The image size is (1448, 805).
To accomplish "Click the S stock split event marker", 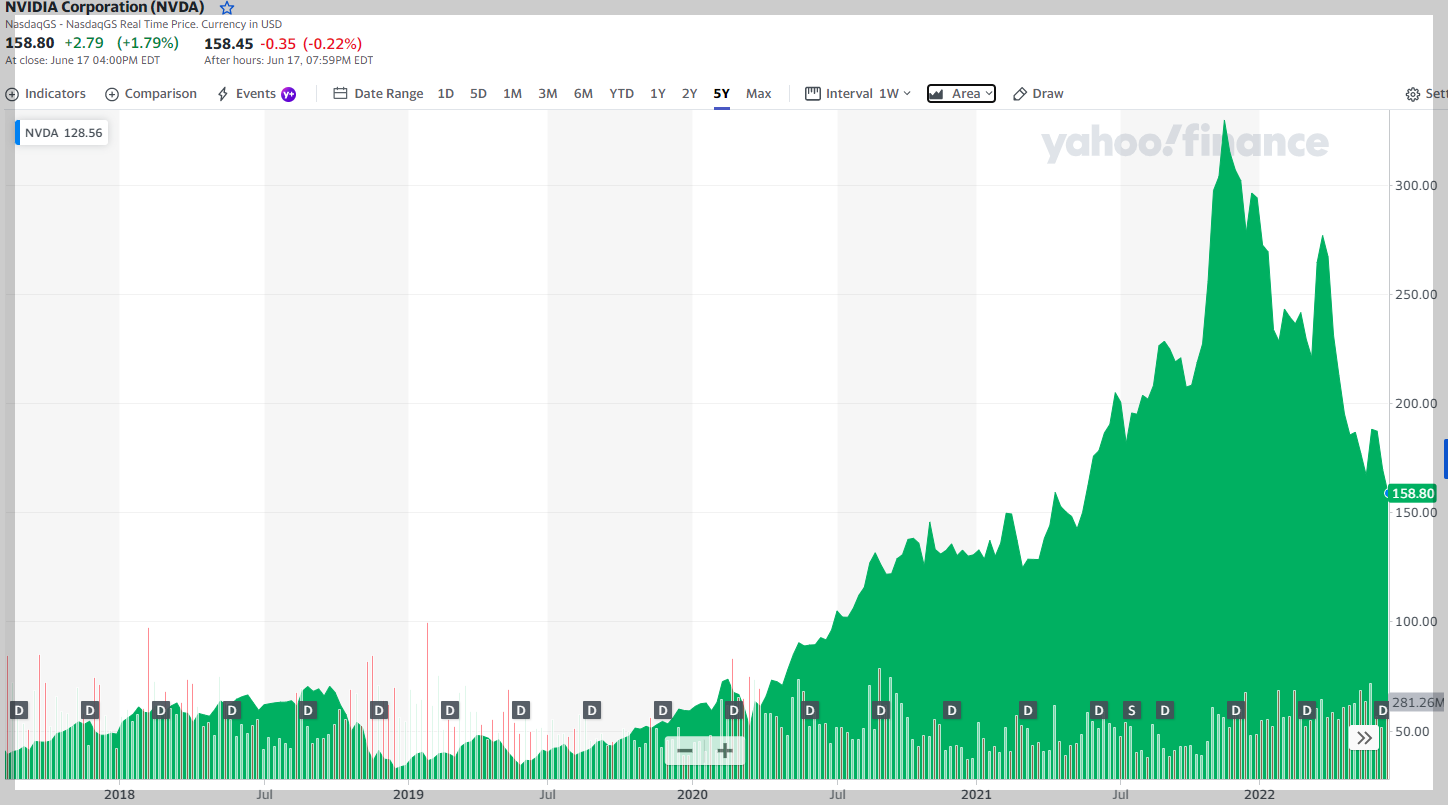I will (1132, 710).
